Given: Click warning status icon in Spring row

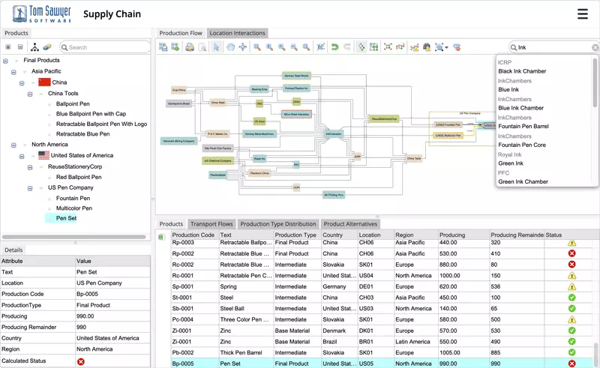Looking at the screenshot, I should click(572, 287).
